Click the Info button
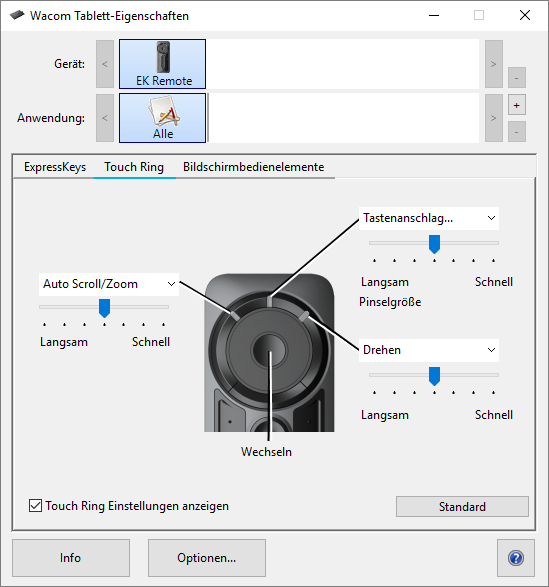This screenshot has height=587, width=549. pos(71,558)
